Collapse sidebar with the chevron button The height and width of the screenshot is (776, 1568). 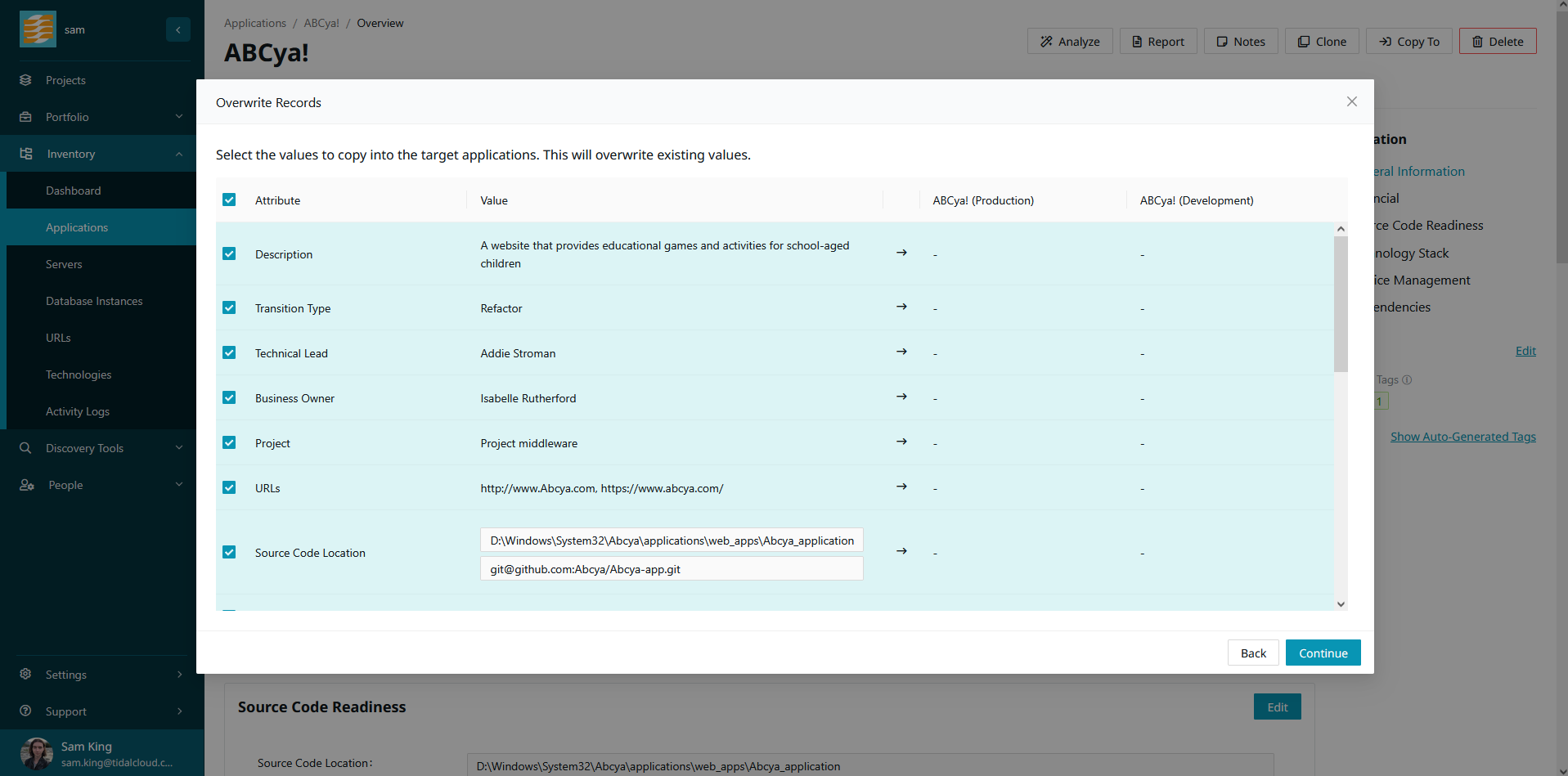click(177, 29)
